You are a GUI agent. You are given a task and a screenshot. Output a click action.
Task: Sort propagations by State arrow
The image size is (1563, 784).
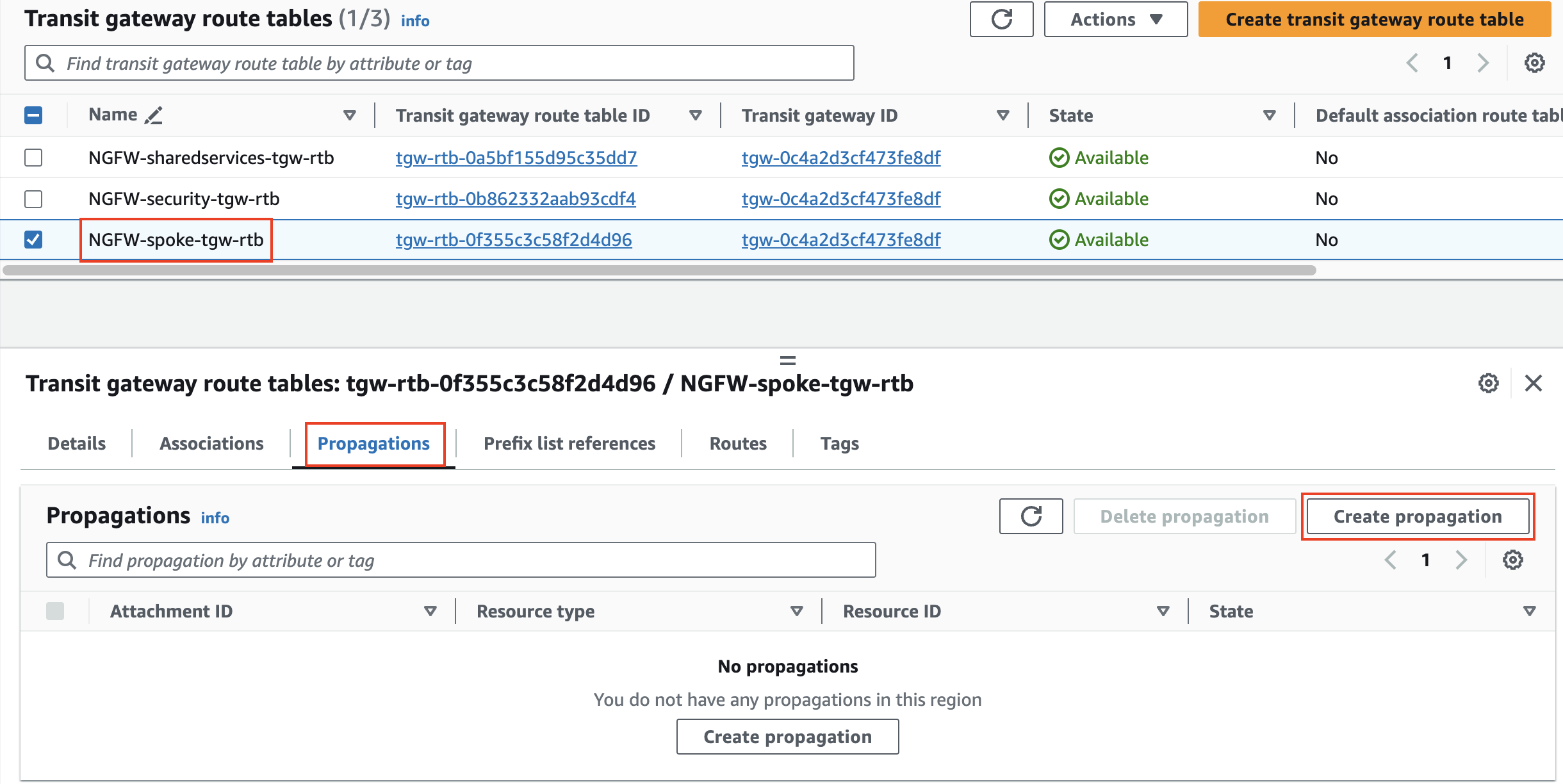[x=1530, y=611]
